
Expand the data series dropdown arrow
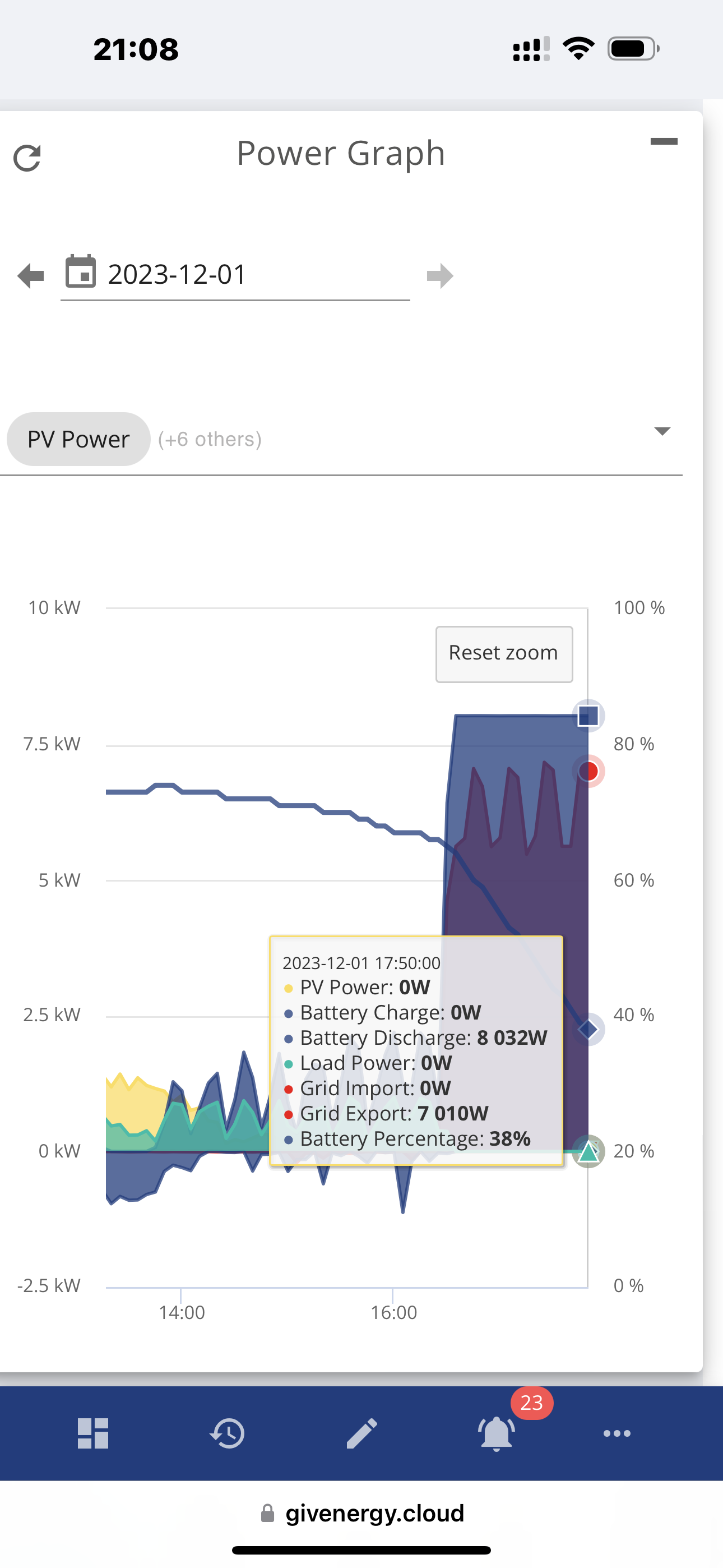coord(662,431)
